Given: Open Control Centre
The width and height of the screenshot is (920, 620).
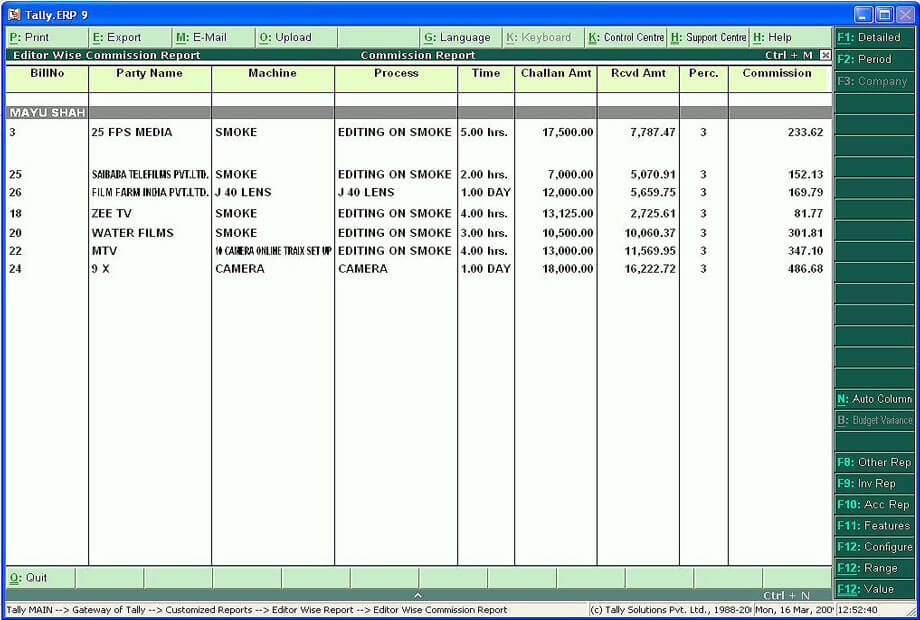Looking at the screenshot, I should [x=626, y=38].
